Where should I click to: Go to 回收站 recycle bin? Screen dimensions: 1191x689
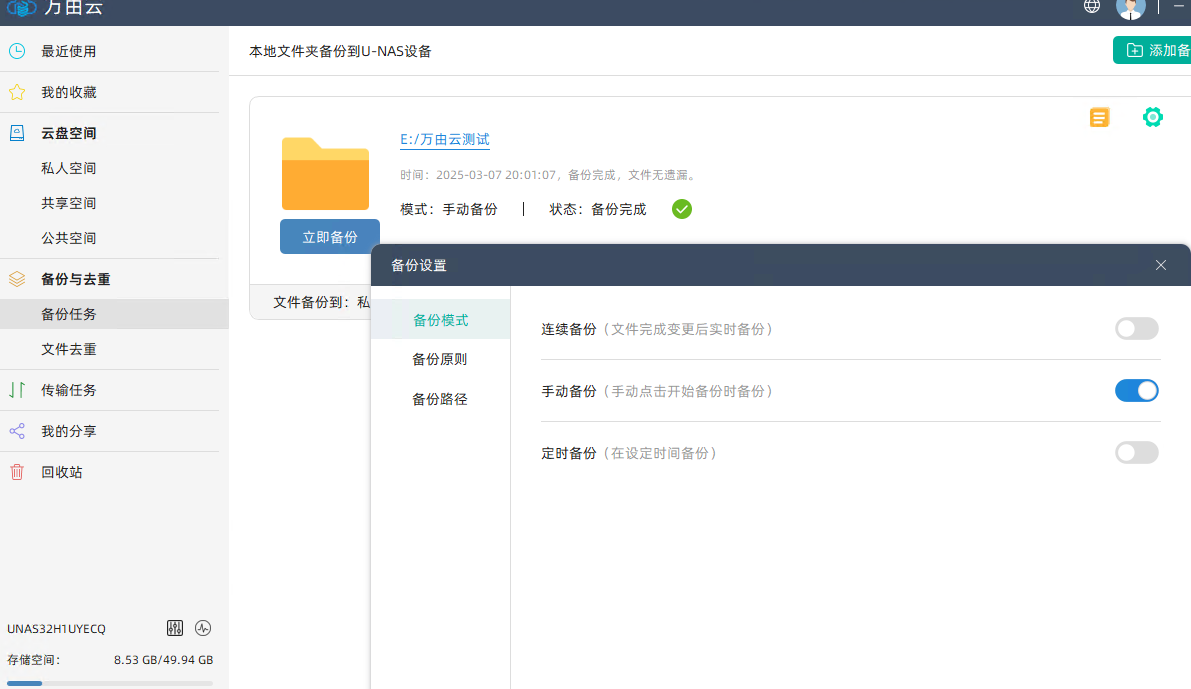pos(61,472)
